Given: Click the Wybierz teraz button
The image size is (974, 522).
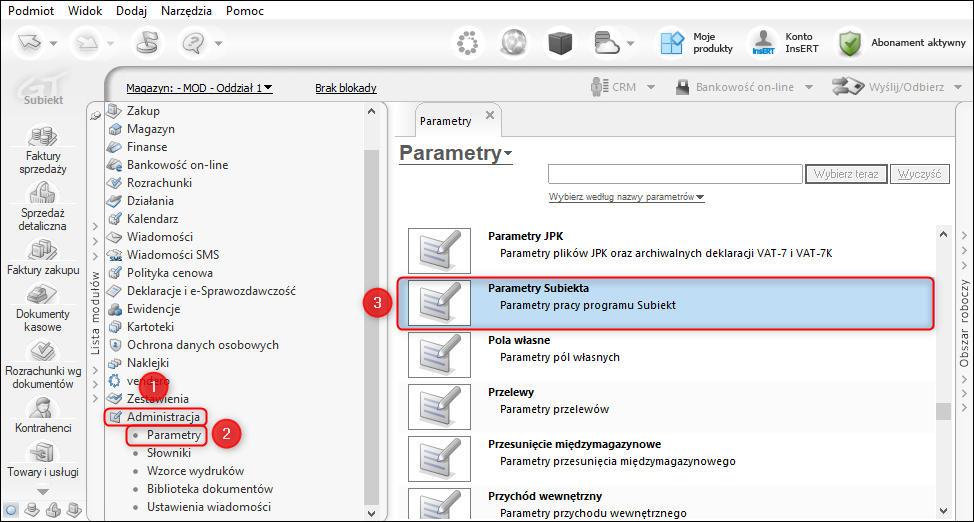Looking at the screenshot, I should 846,174.
